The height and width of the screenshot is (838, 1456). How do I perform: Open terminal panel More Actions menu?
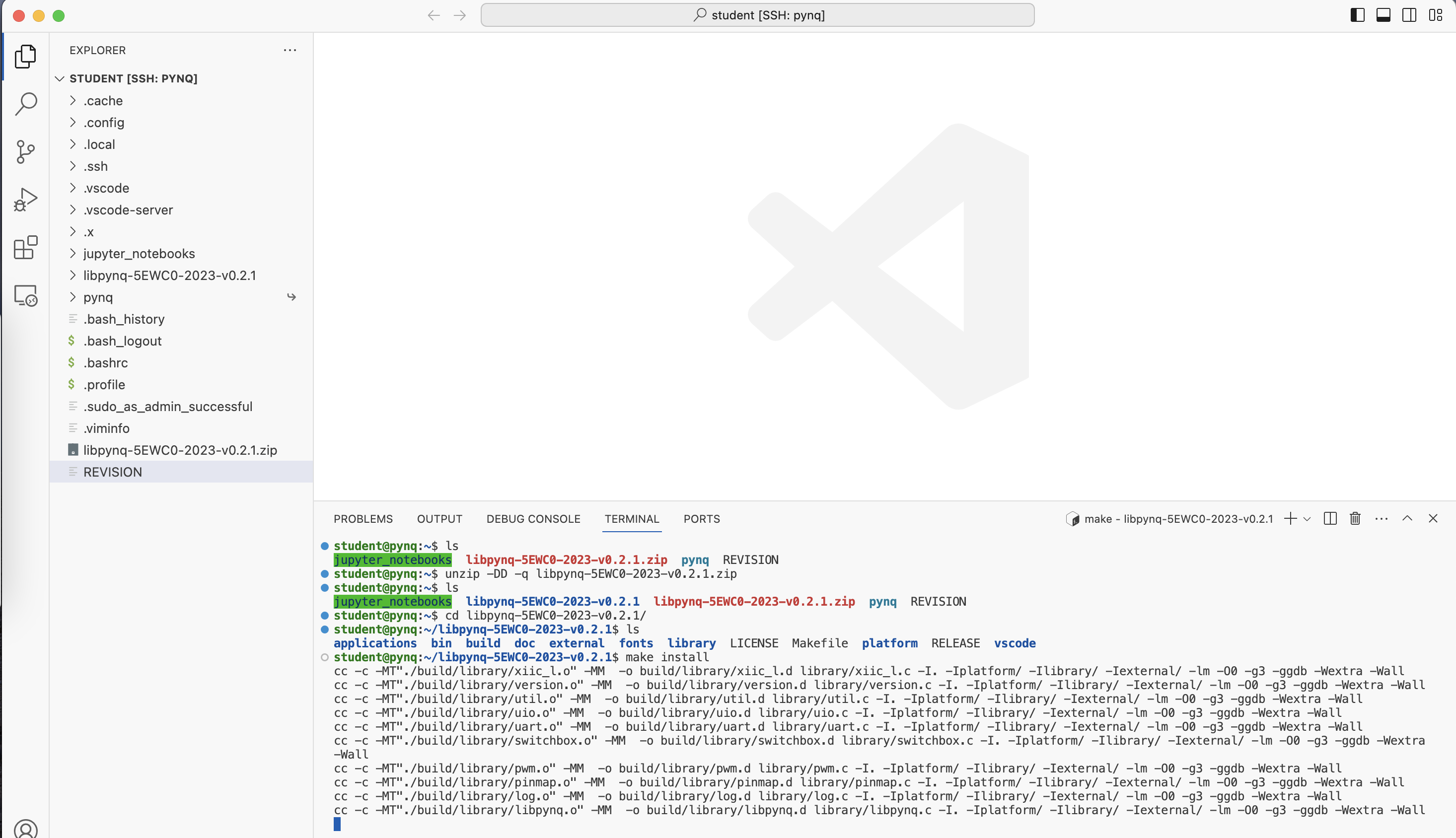1381,519
